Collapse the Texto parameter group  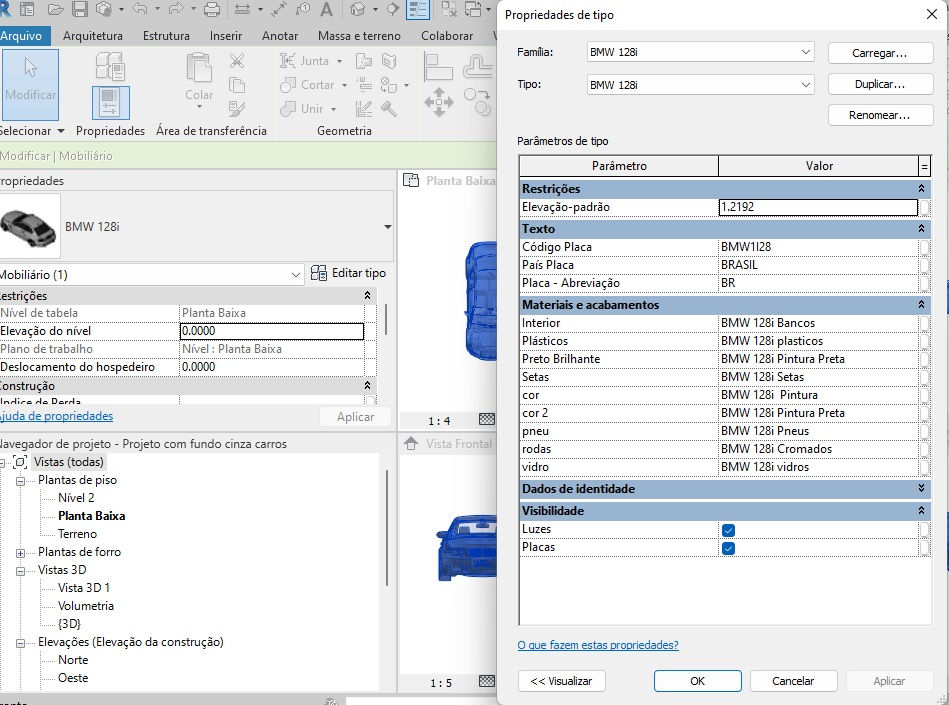[921, 229]
